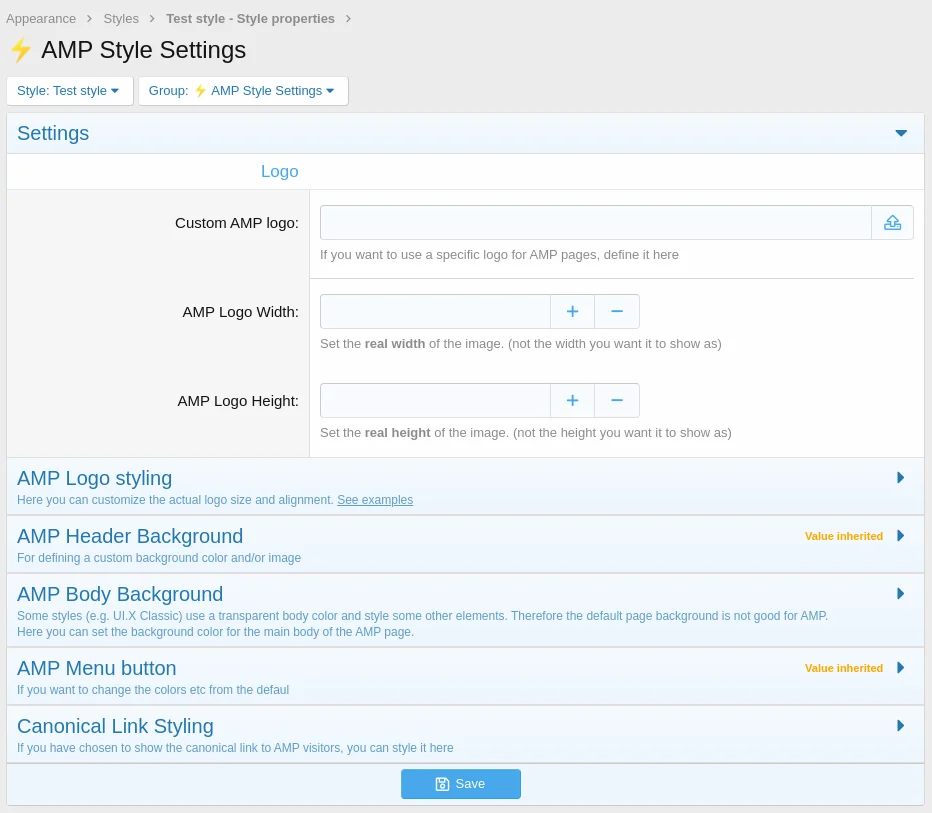Go to Appearance in breadcrumb
The image size is (932, 813).
pos(41,19)
